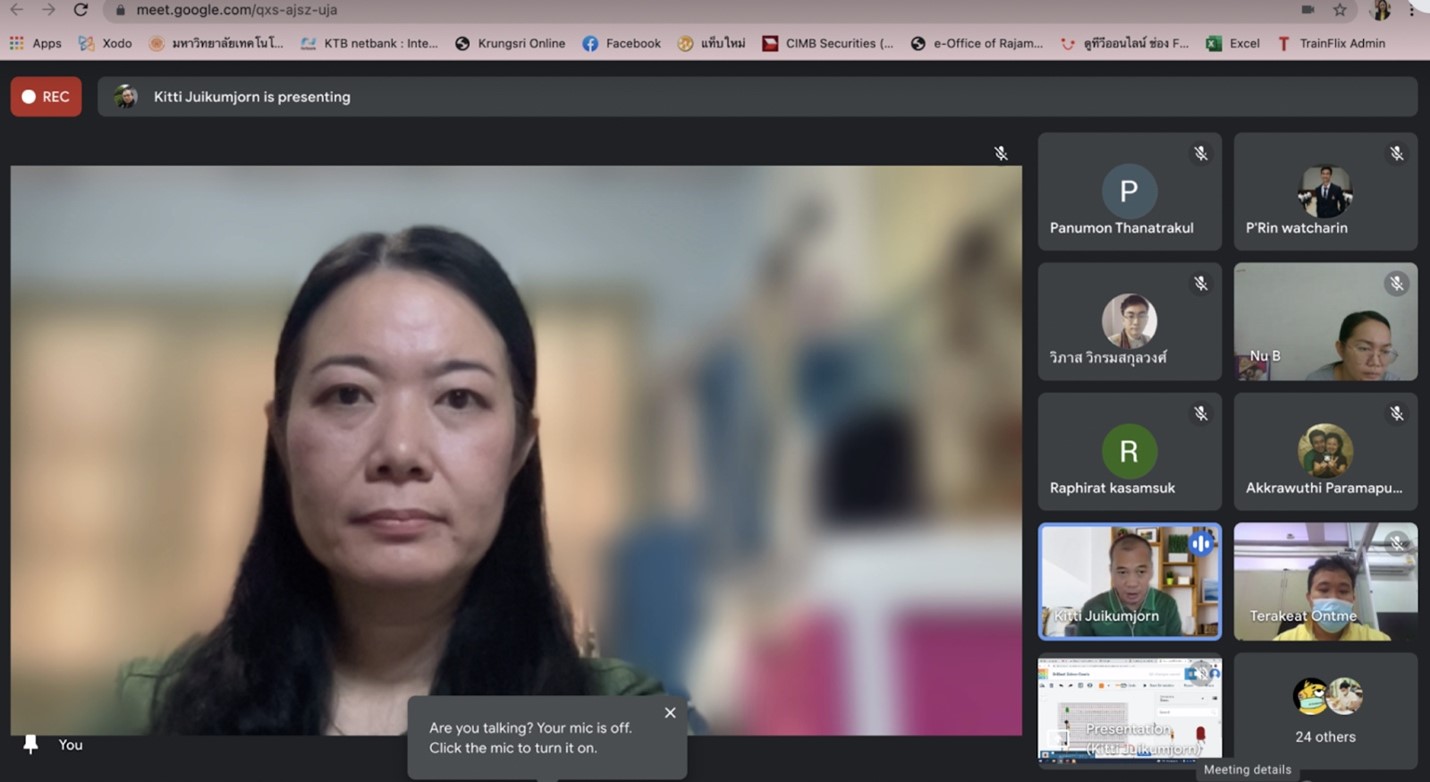Open the CIMB Securities bookmark
The height and width of the screenshot is (782, 1430).
point(828,43)
